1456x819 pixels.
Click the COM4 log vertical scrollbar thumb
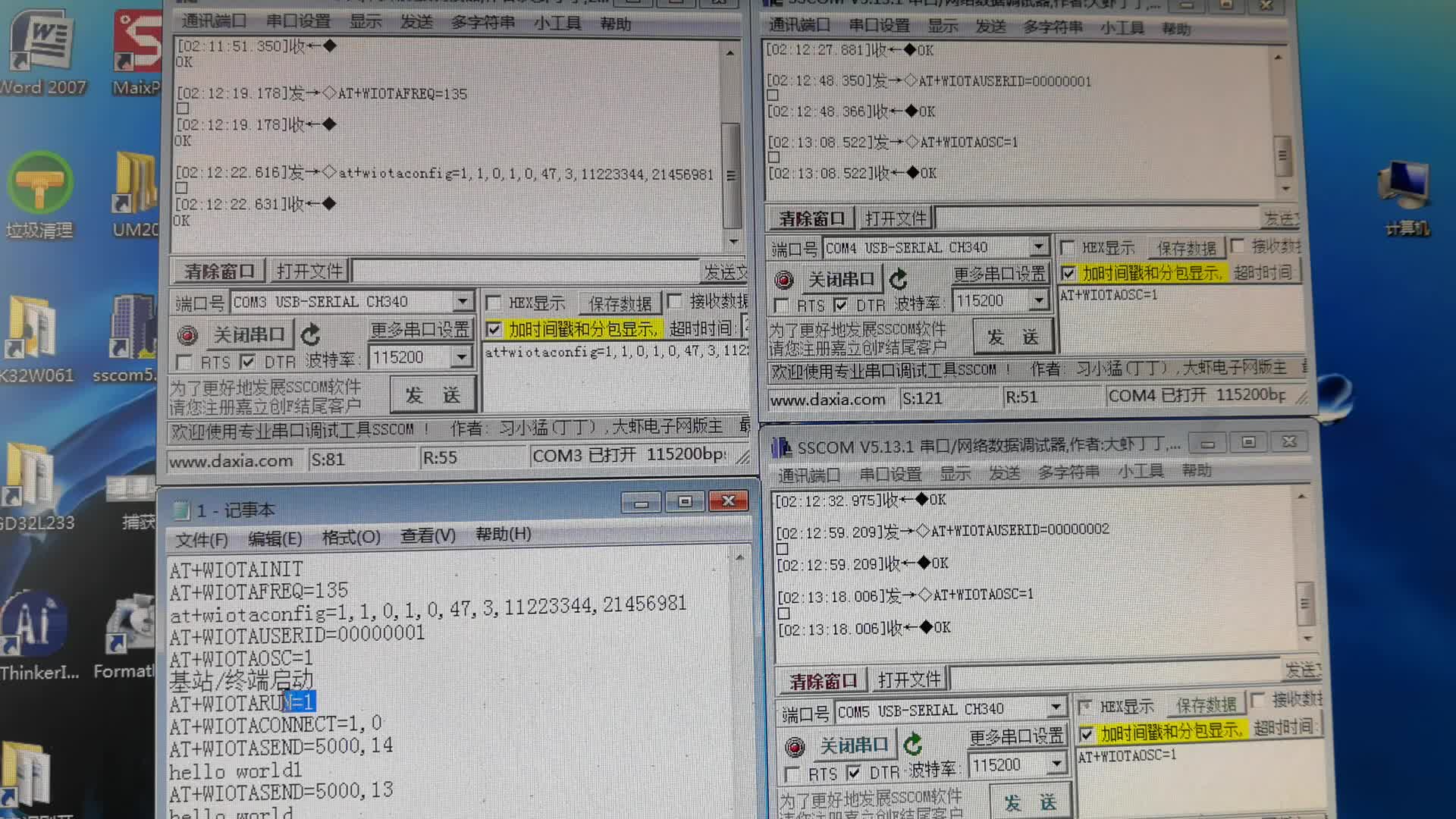point(1282,155)
